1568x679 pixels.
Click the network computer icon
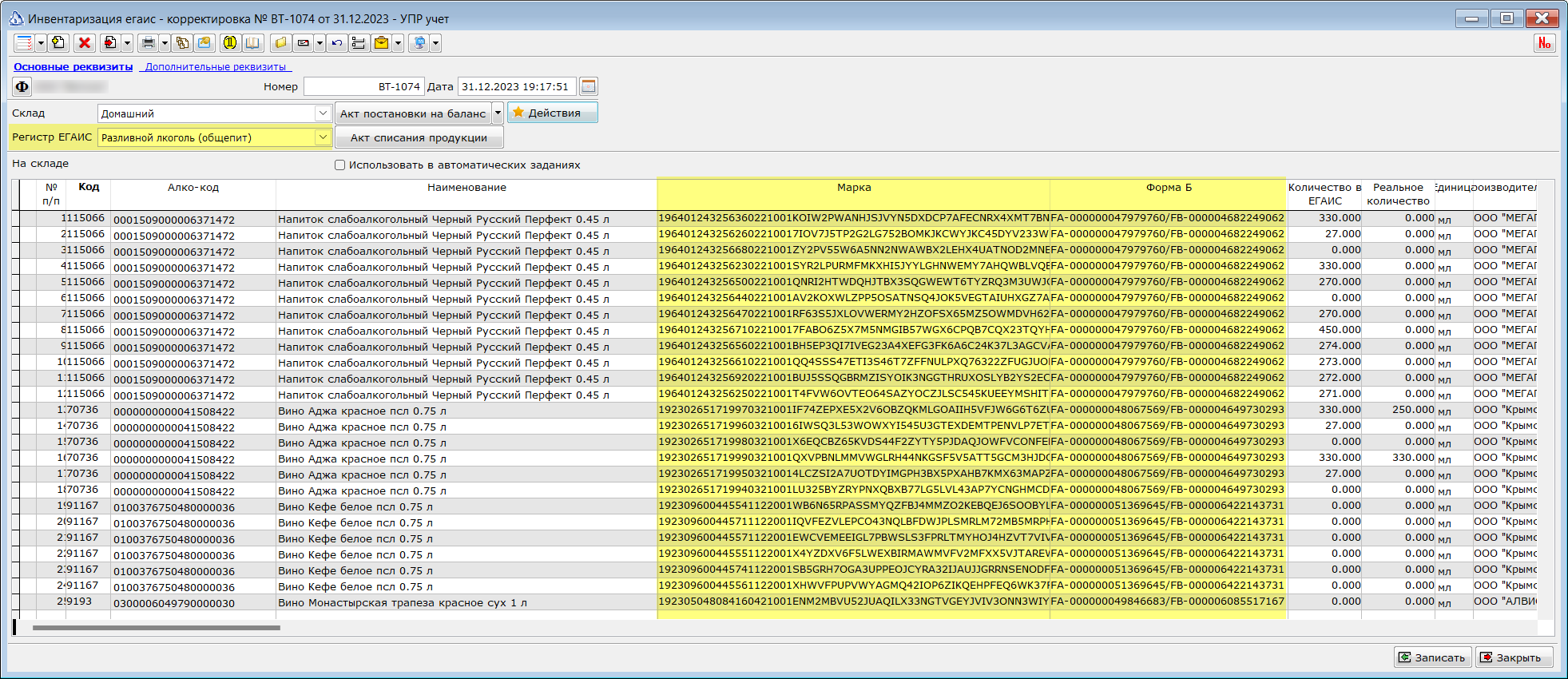click(419, 43)
